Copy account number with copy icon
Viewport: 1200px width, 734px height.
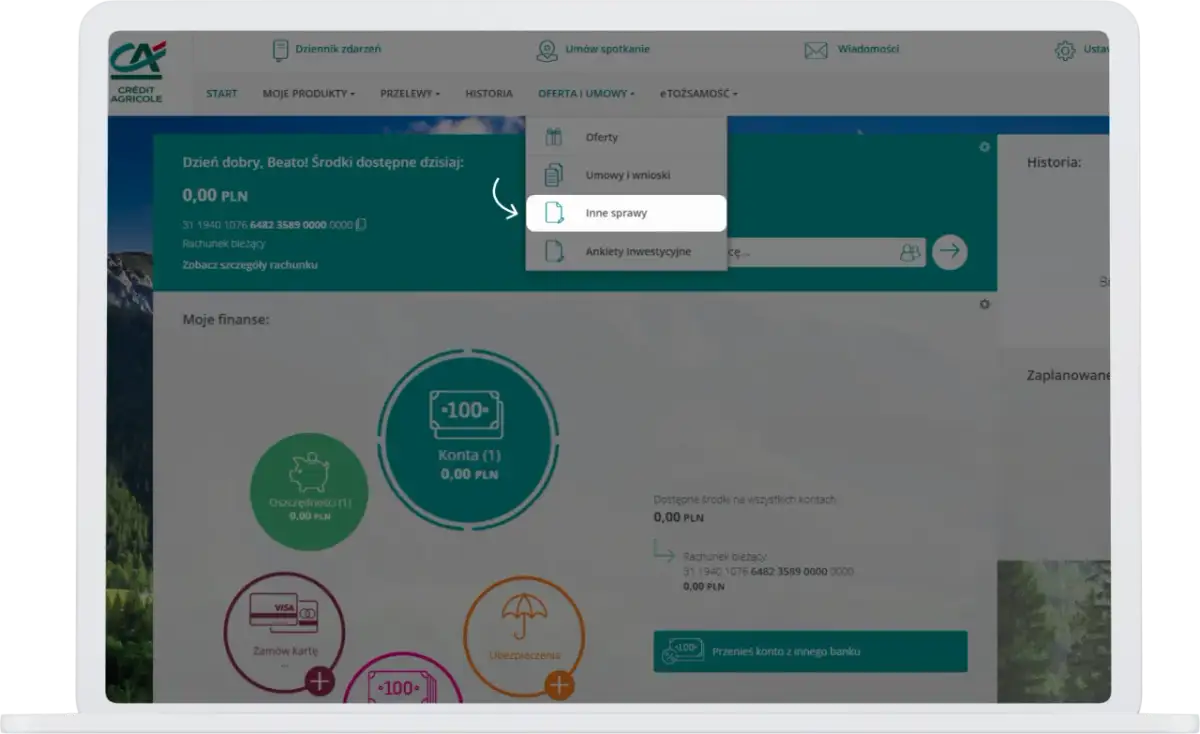tap(361, 225)
